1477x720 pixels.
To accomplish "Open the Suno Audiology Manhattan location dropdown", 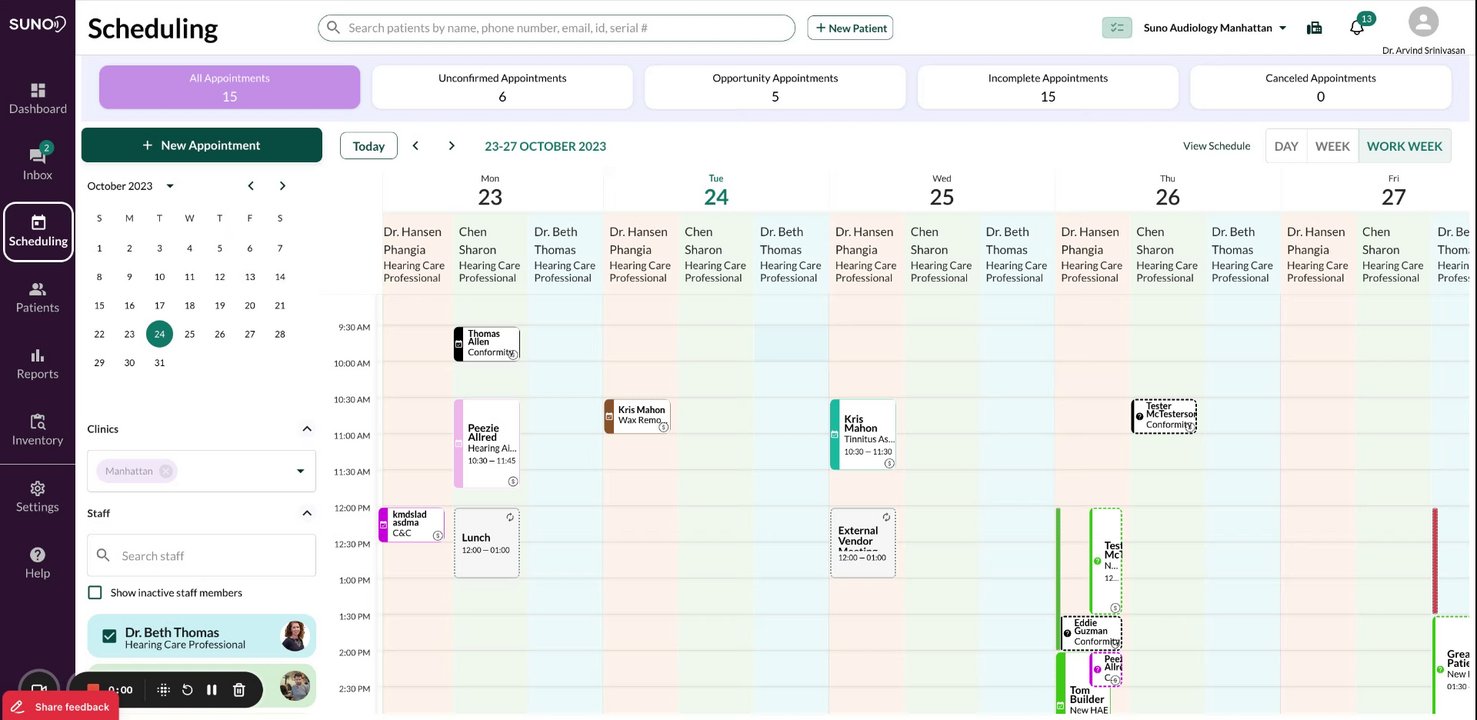I will point(1215,28).
